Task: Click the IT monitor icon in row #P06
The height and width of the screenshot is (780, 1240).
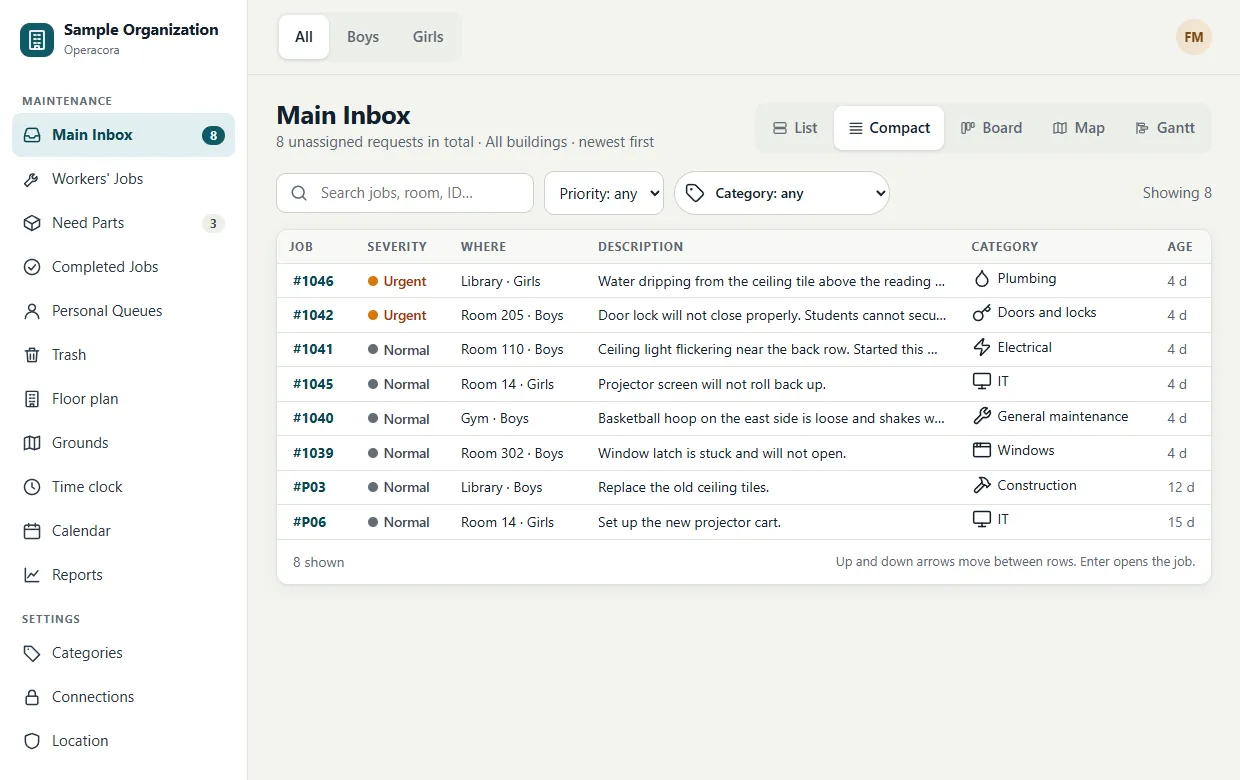Action: click(x=982, y=520)
